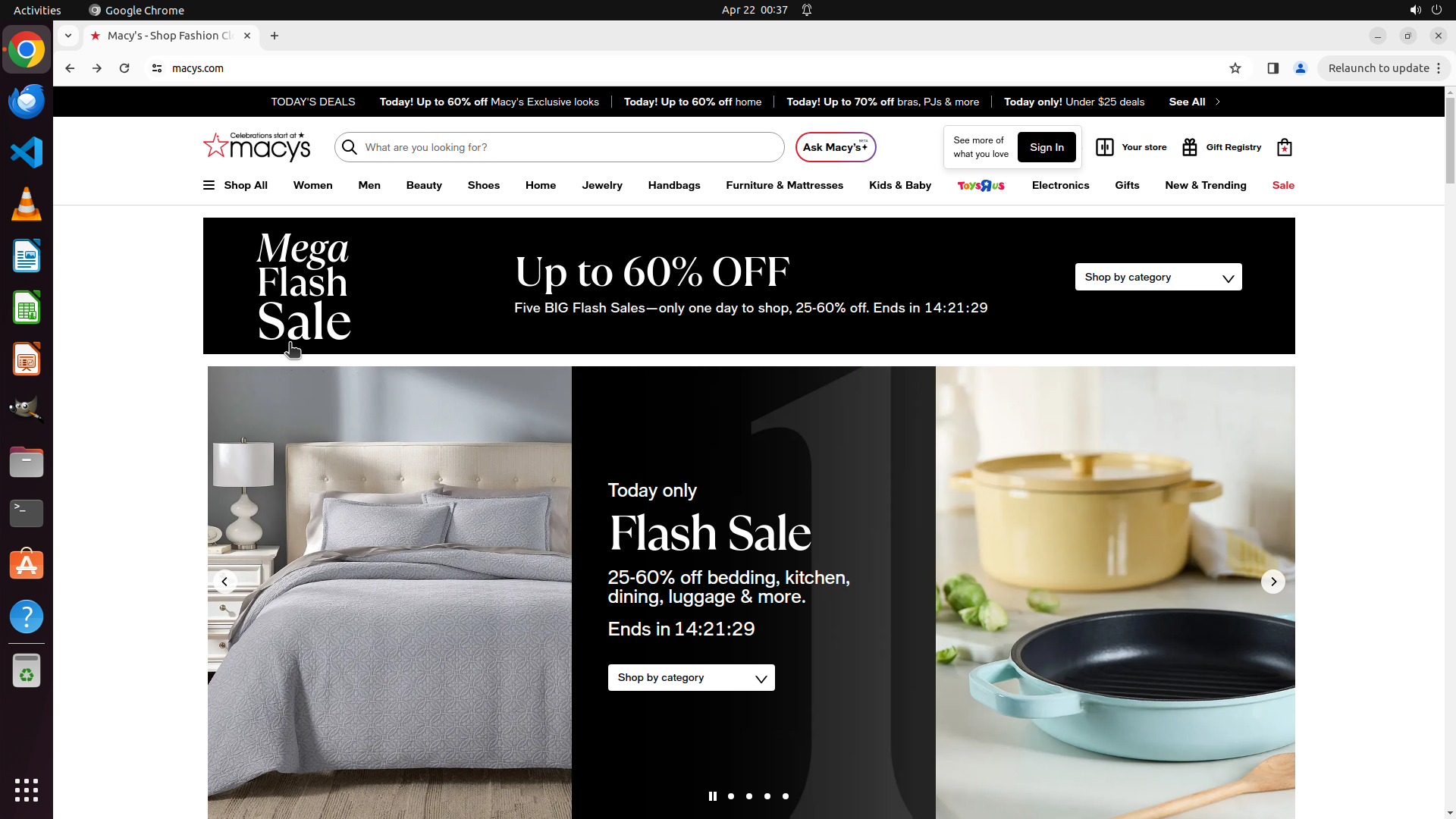
Task: Click the search magnifier icon
Action: click(349, 147)
